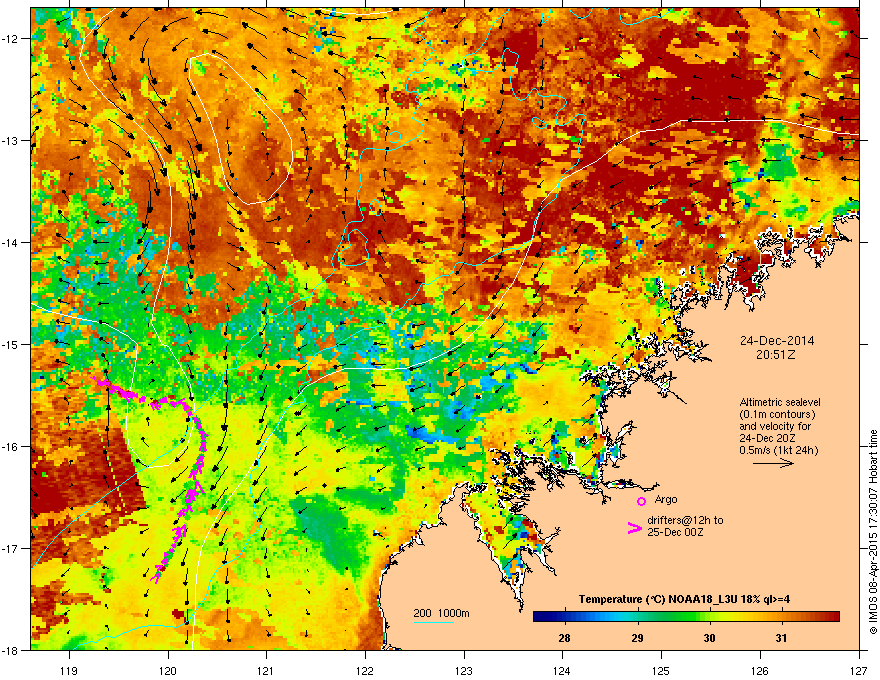Viewport: 880px width, 680px height.
Task: Click longitude axis label 124
Action: pyautogui.click(x=562, y=671)
